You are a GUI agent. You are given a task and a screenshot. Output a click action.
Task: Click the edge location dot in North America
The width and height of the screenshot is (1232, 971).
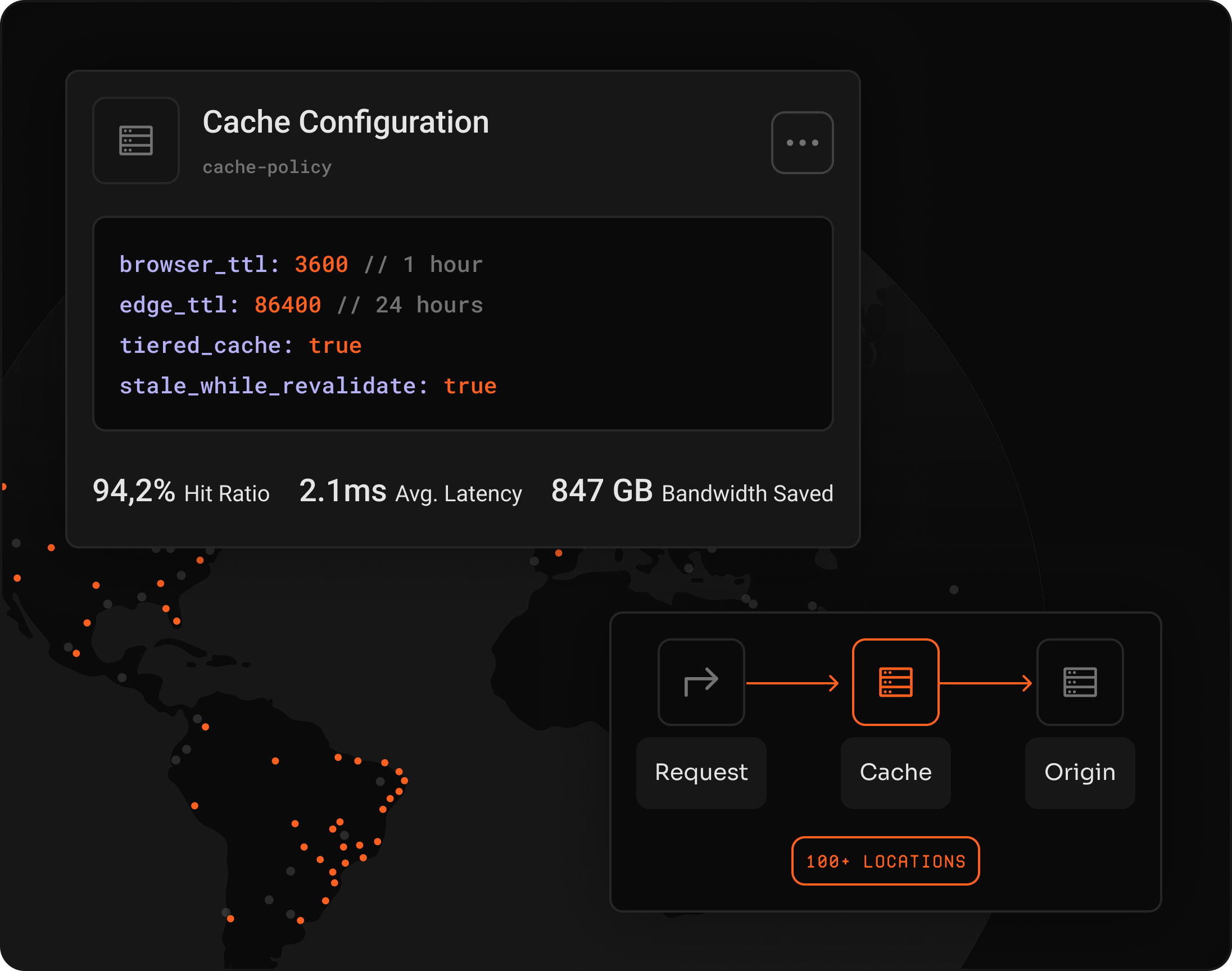pyautogui.click(x=97, y=586)
